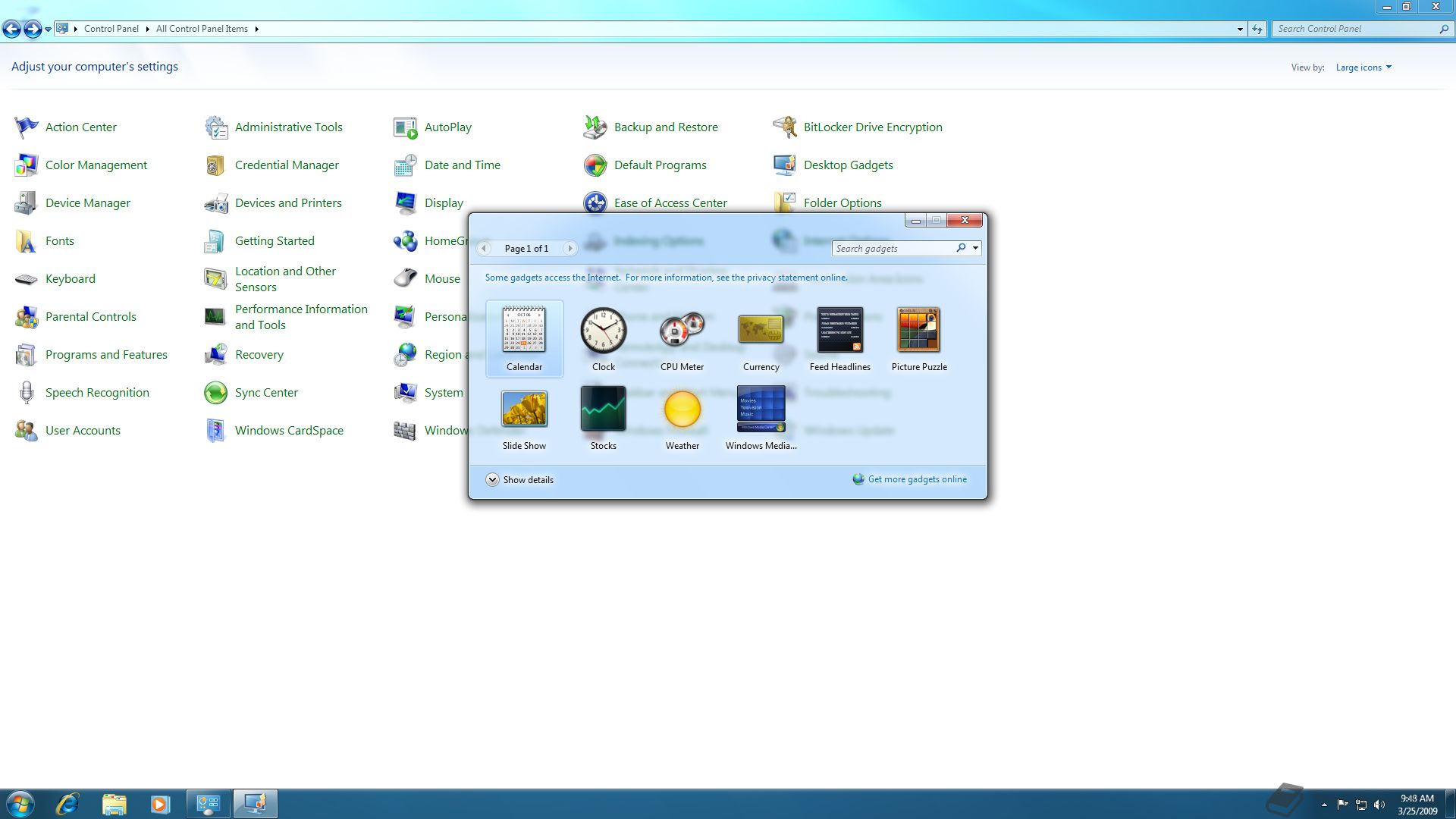
Task: Open the Search gadgets filter dropdown arrow
Action: (x=975, y=248)
